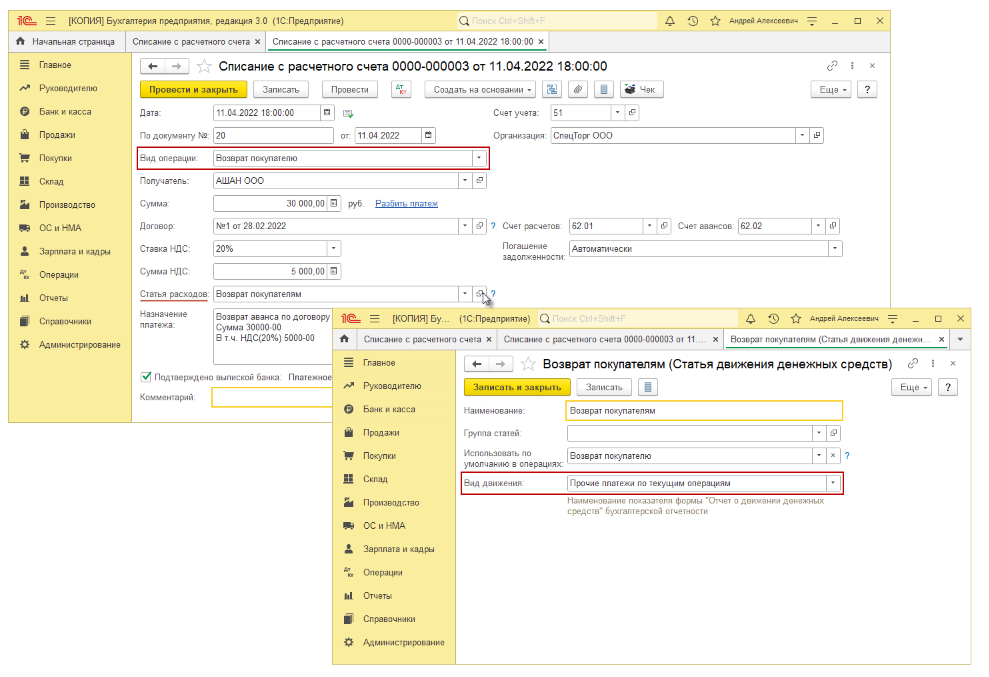
Task: Expand the Вид операции dropdown
Action: click(x=478, y=158)
